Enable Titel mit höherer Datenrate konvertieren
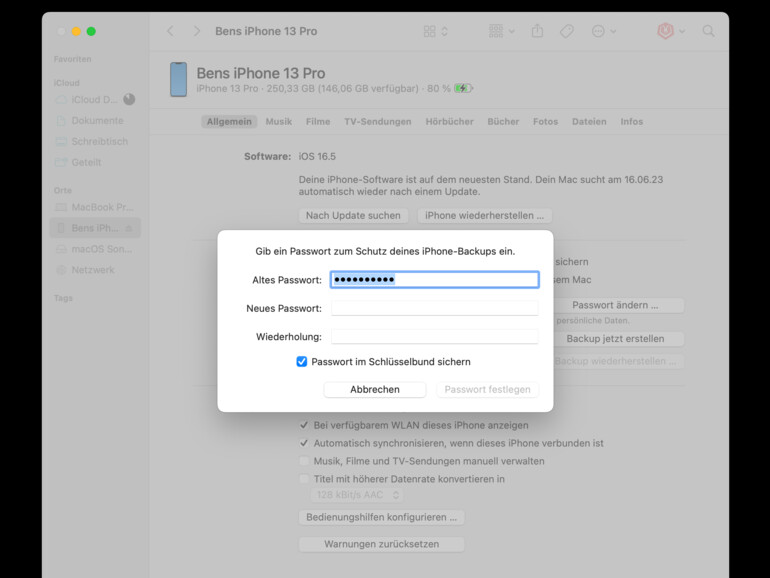The width and height of the screenshot is (770, 578). point(304,479)
